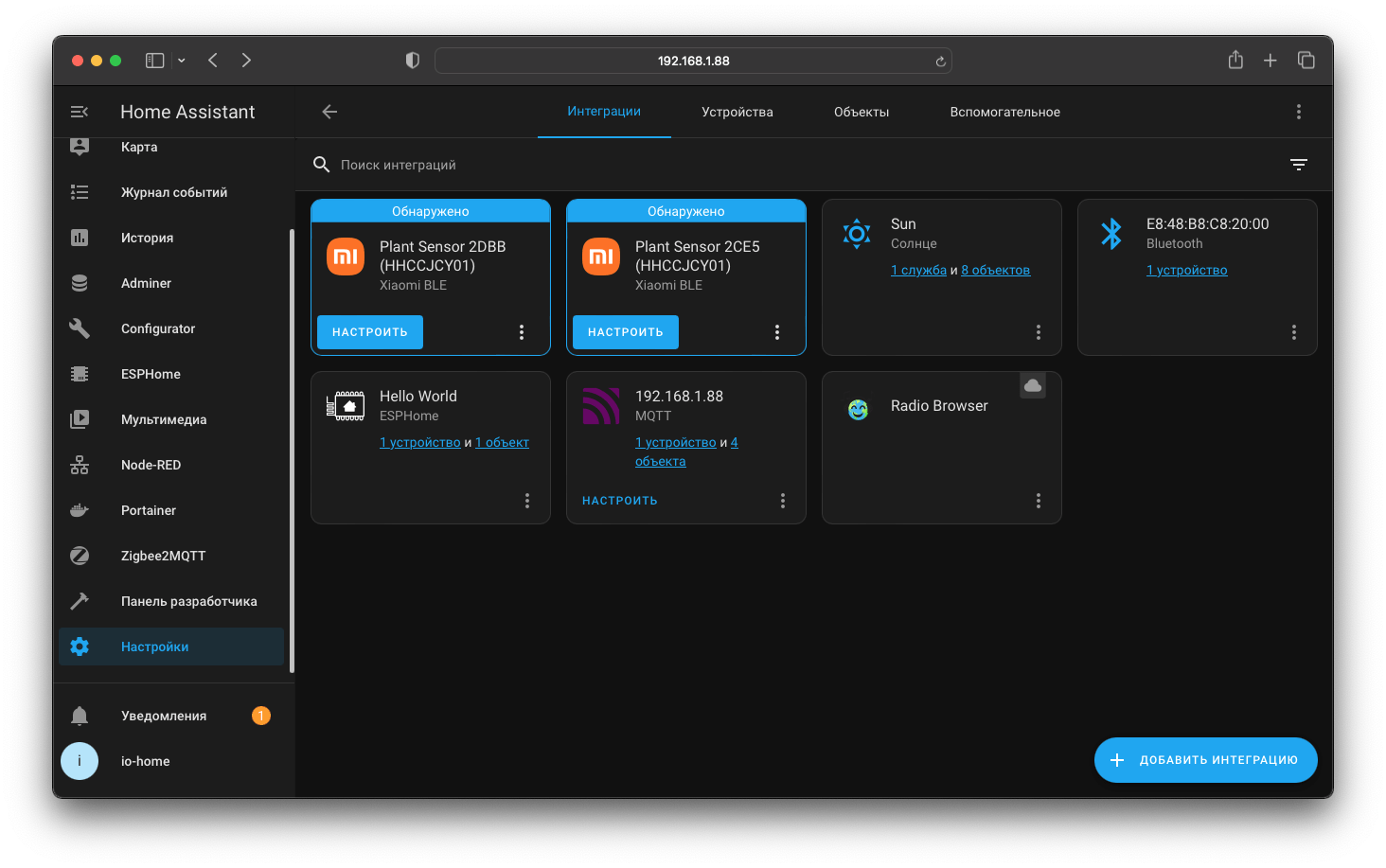Click the Developer tools hammer icon
Screen dimensions: 1386x868
point(80,601)
